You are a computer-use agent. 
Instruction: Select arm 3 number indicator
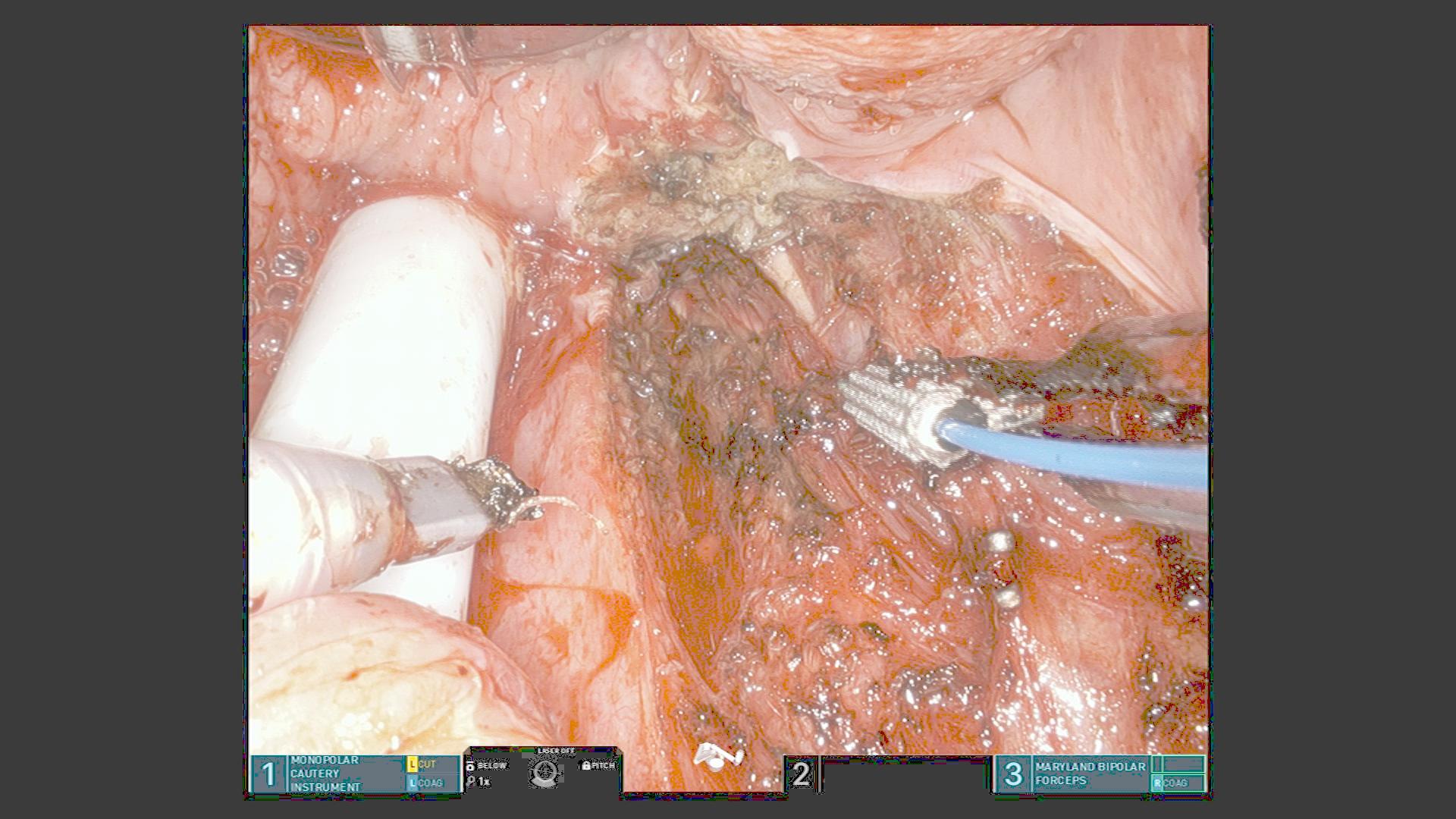tap(1013, 774)
